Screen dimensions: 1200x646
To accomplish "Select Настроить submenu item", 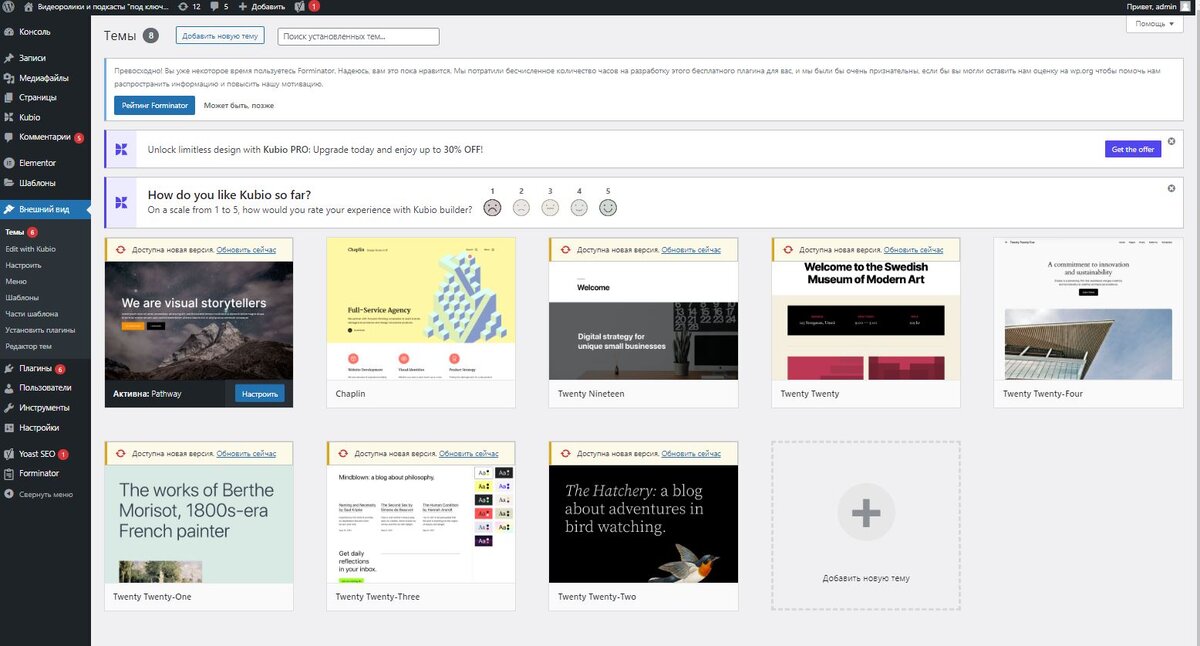I will click(23, 265).
